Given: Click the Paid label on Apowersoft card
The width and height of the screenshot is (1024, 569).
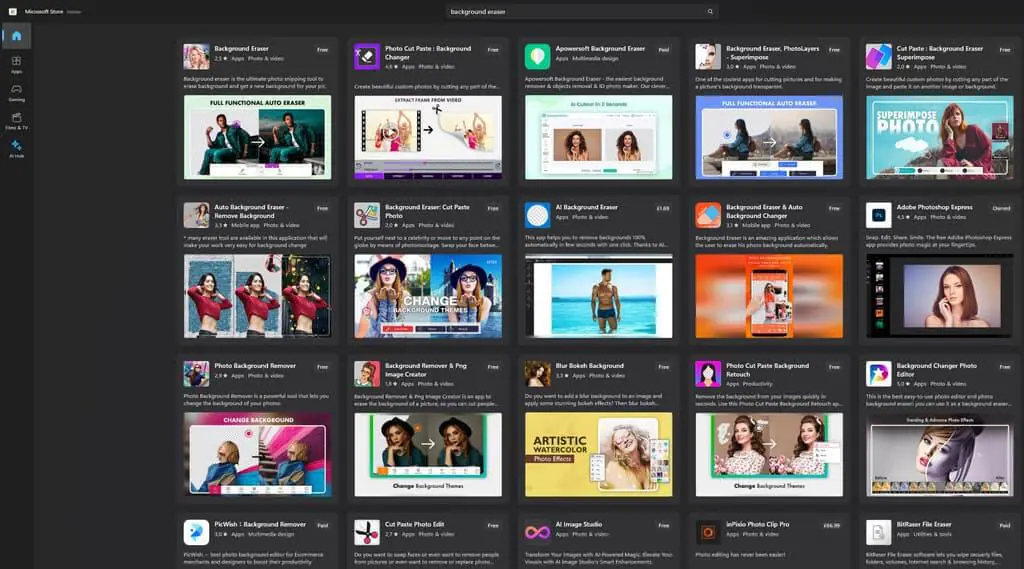Looking at the screenshot, I should (664, 50).
